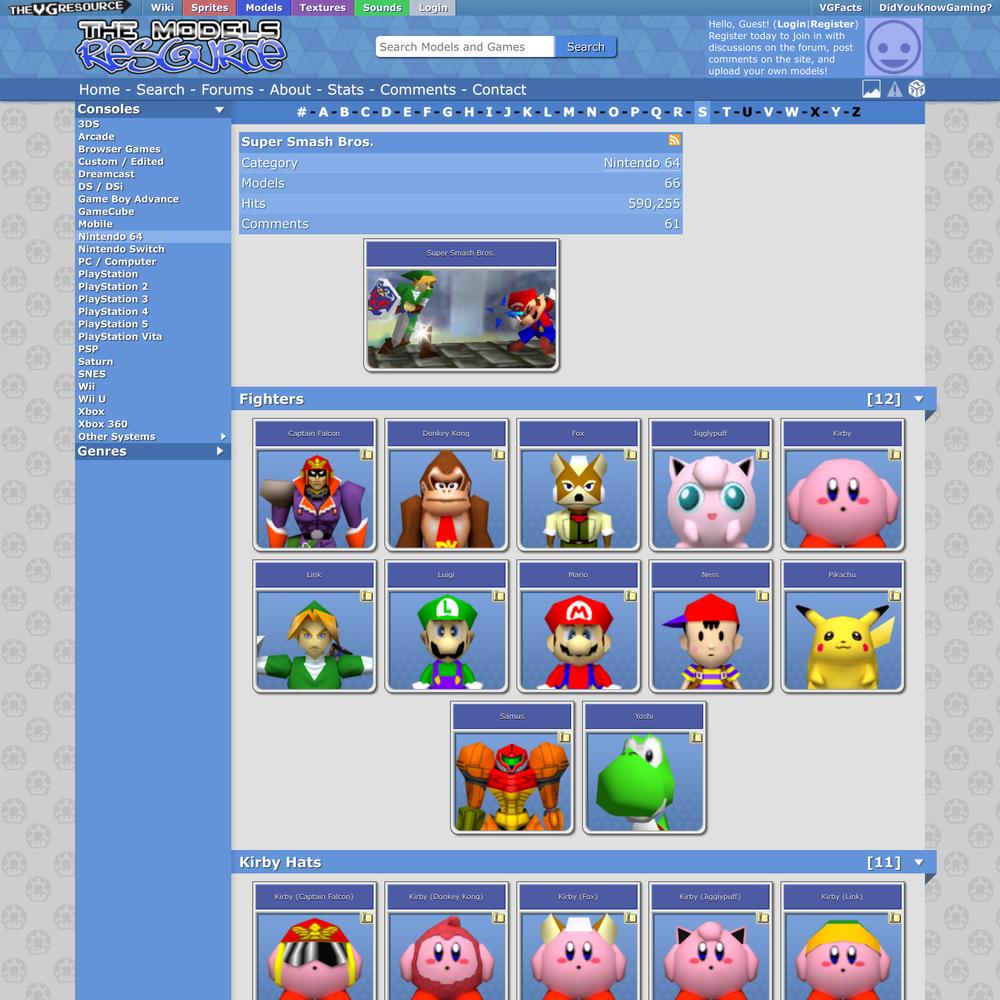Click the image icon in the navigation bar
Viewport: 1000px width, 1000px height.
[871, 89]
